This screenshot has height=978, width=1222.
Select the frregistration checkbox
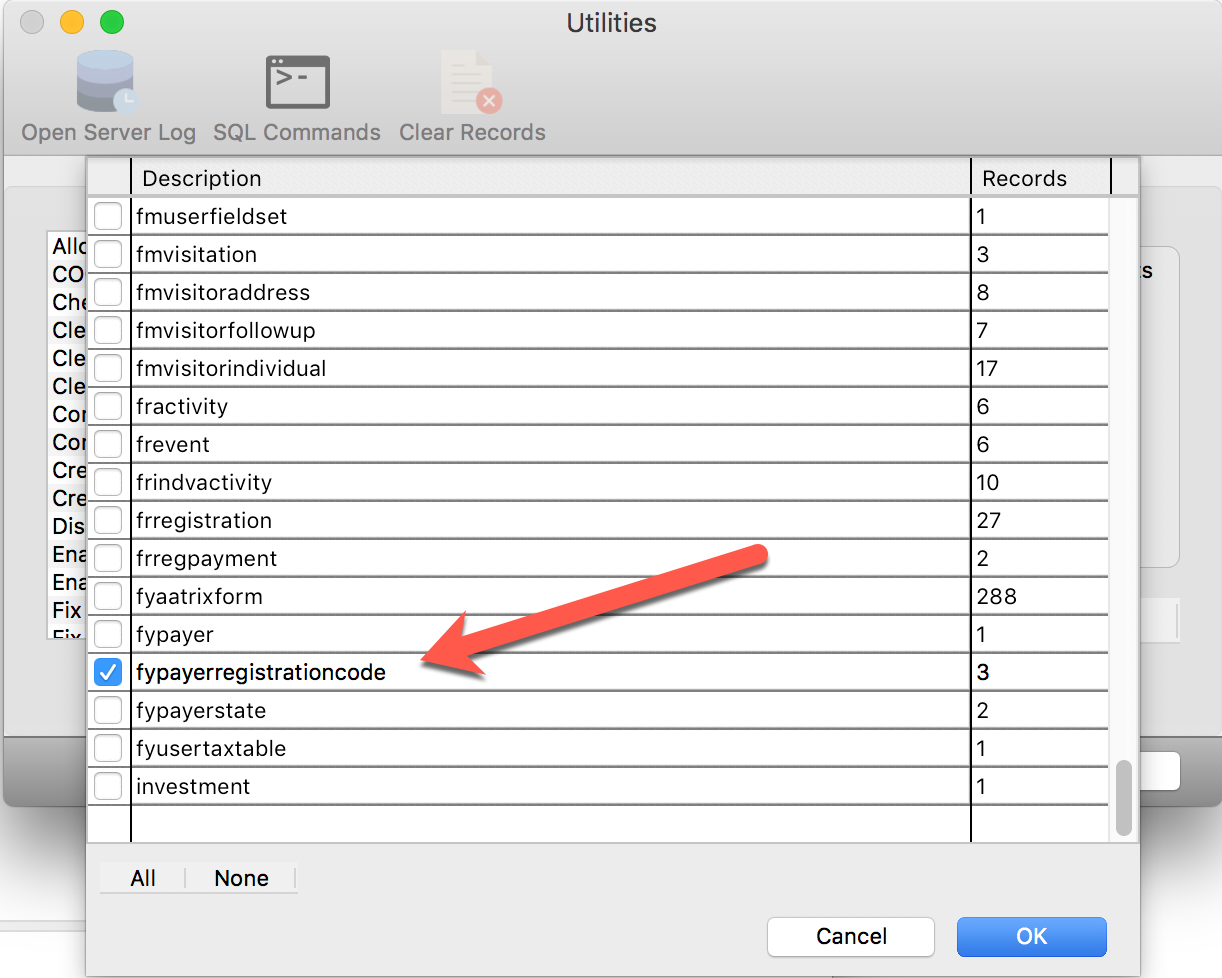pyautogui.click(x=108, y=521)
